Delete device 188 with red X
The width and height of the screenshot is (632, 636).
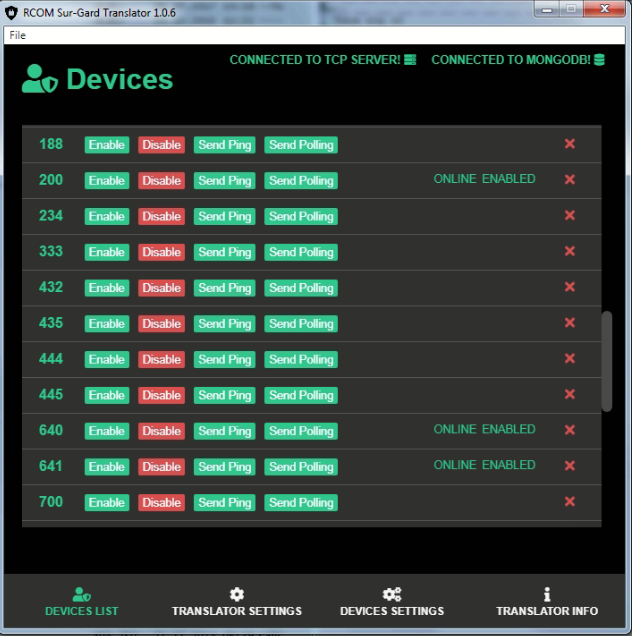tap(570, 144)
